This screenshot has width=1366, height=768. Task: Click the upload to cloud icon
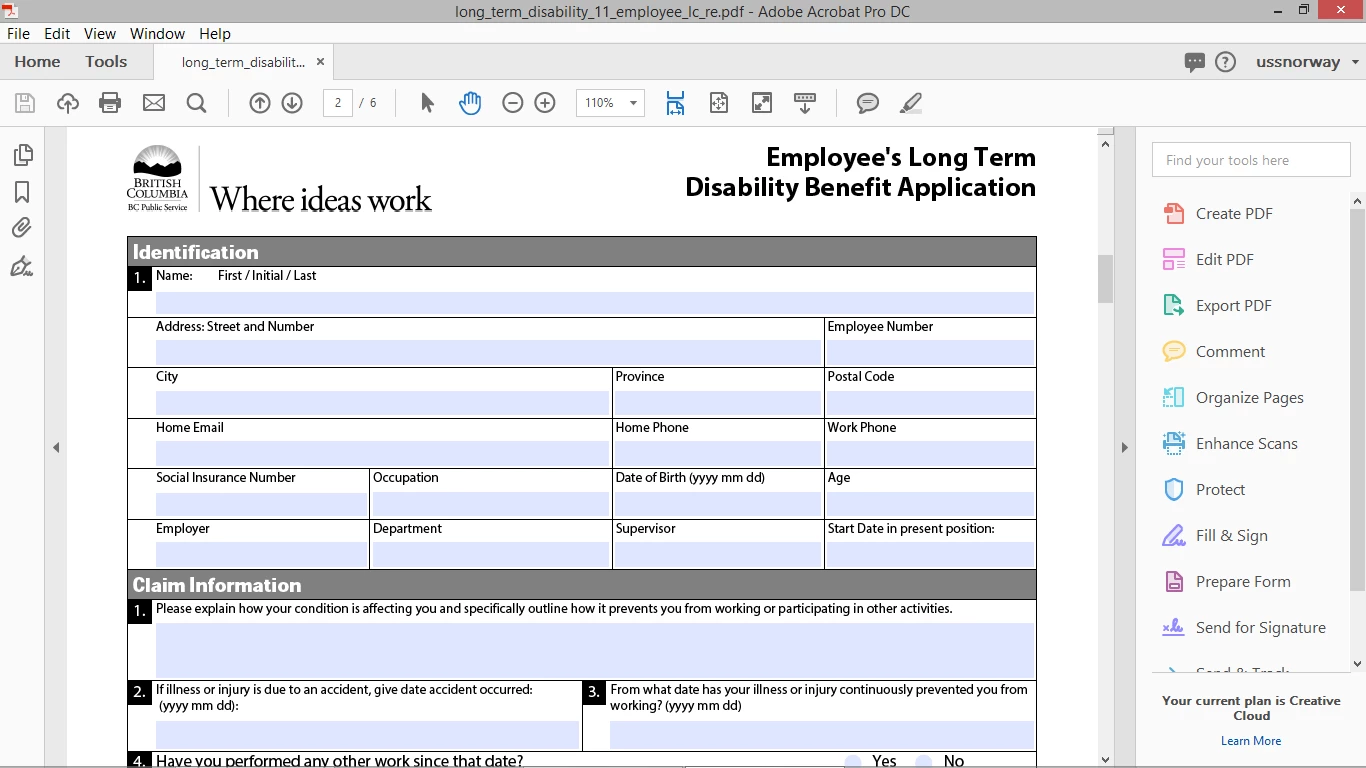(67, 103)
